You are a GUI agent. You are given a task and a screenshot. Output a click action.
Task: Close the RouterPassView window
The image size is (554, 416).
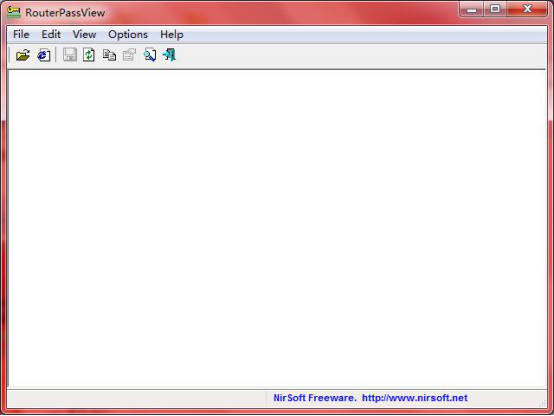527,9
